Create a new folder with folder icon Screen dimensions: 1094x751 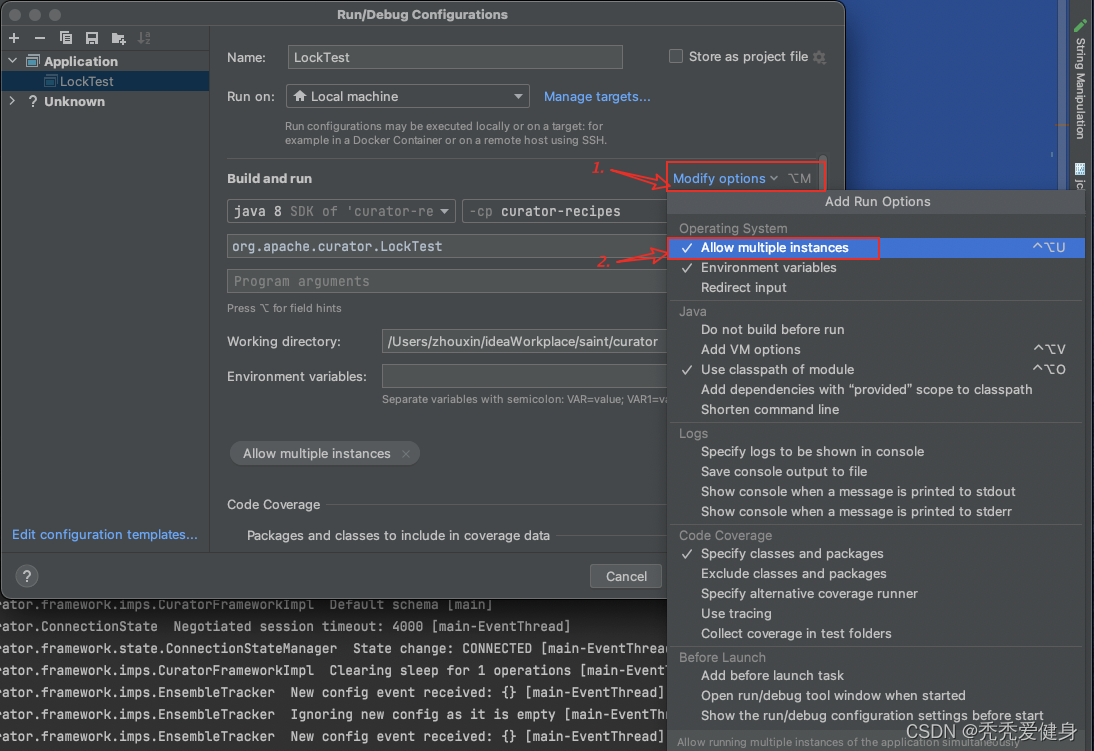tap(118, 38)
